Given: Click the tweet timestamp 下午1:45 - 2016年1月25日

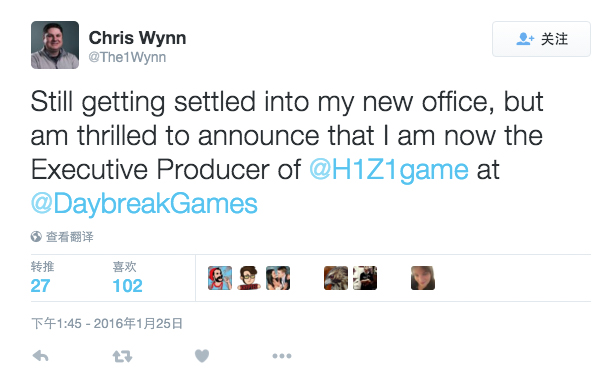Looking at the screenshot, I should click(x=107, y=323).
